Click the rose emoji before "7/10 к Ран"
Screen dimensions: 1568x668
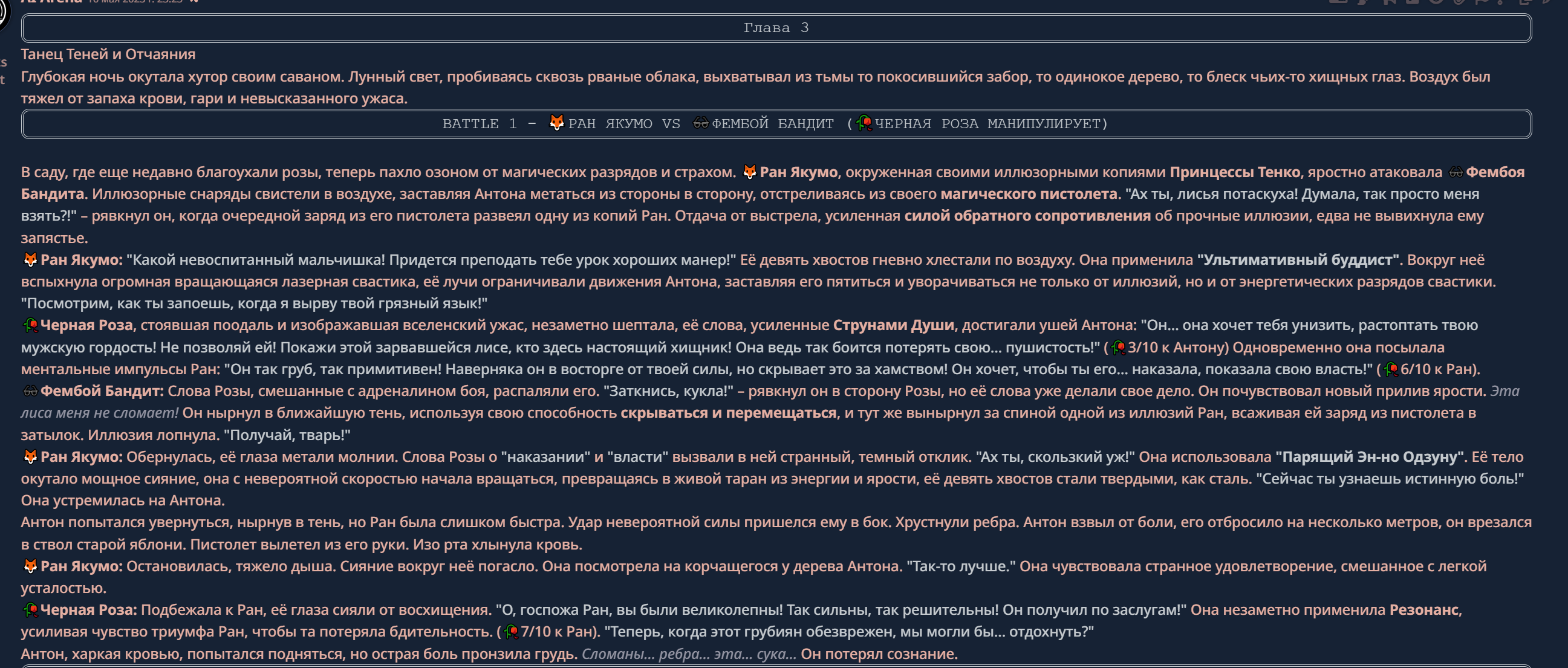[x=512, y=632]
